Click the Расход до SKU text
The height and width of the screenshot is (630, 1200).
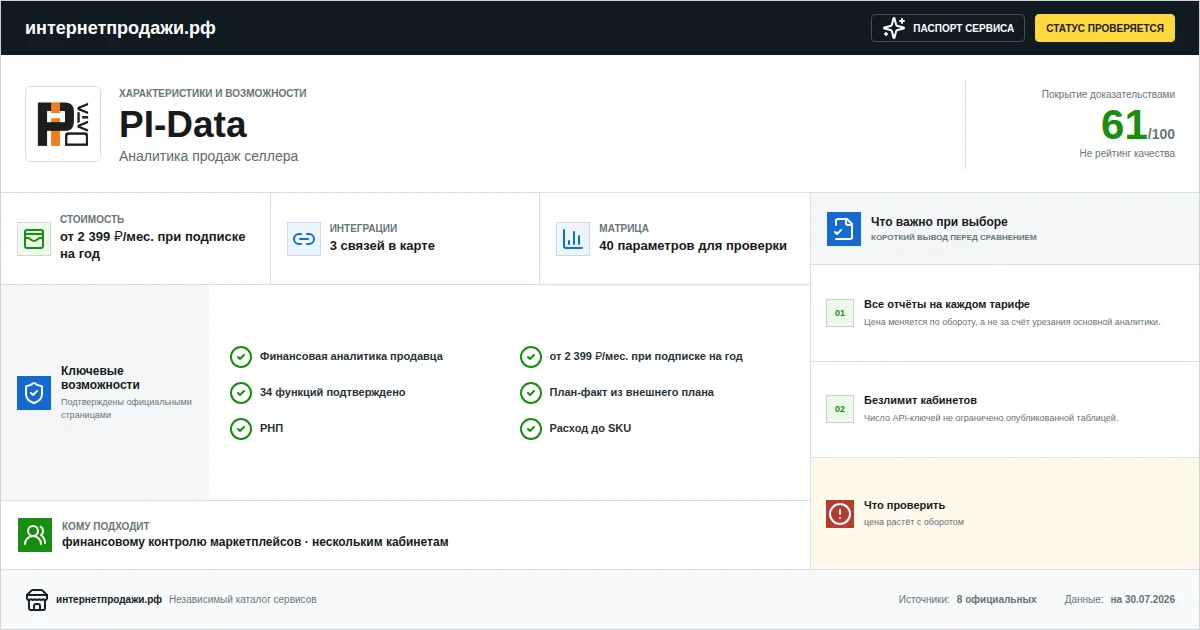pyautogui.click(x=590, y=428)
